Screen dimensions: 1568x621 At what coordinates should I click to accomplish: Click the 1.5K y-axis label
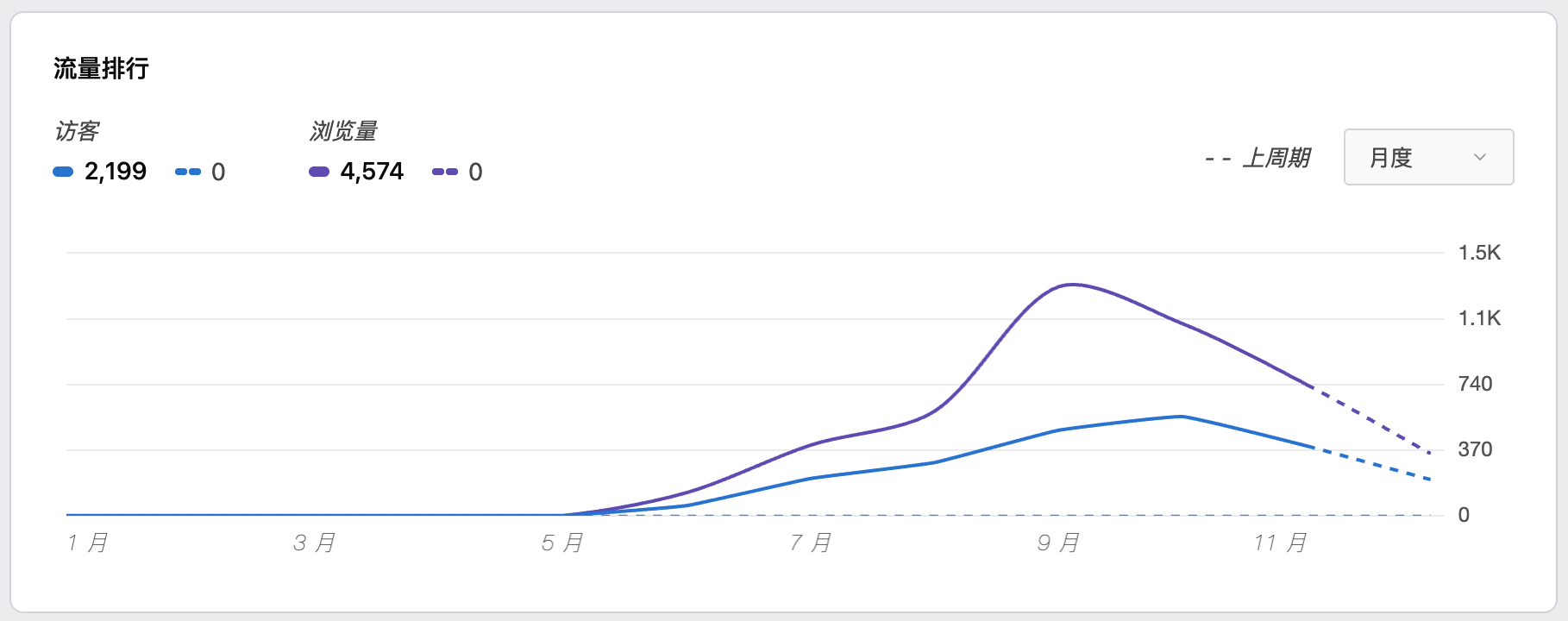[1479, 253]
